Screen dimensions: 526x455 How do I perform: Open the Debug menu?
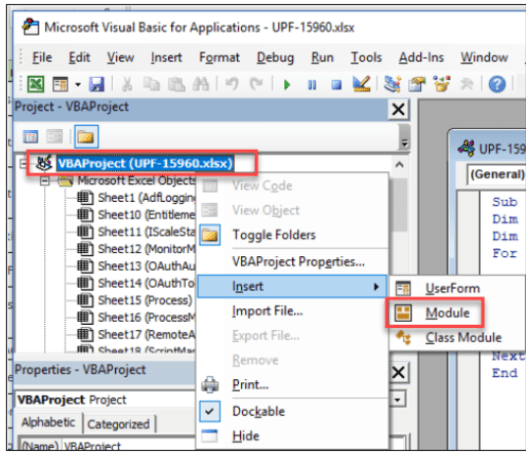[275, 57]
